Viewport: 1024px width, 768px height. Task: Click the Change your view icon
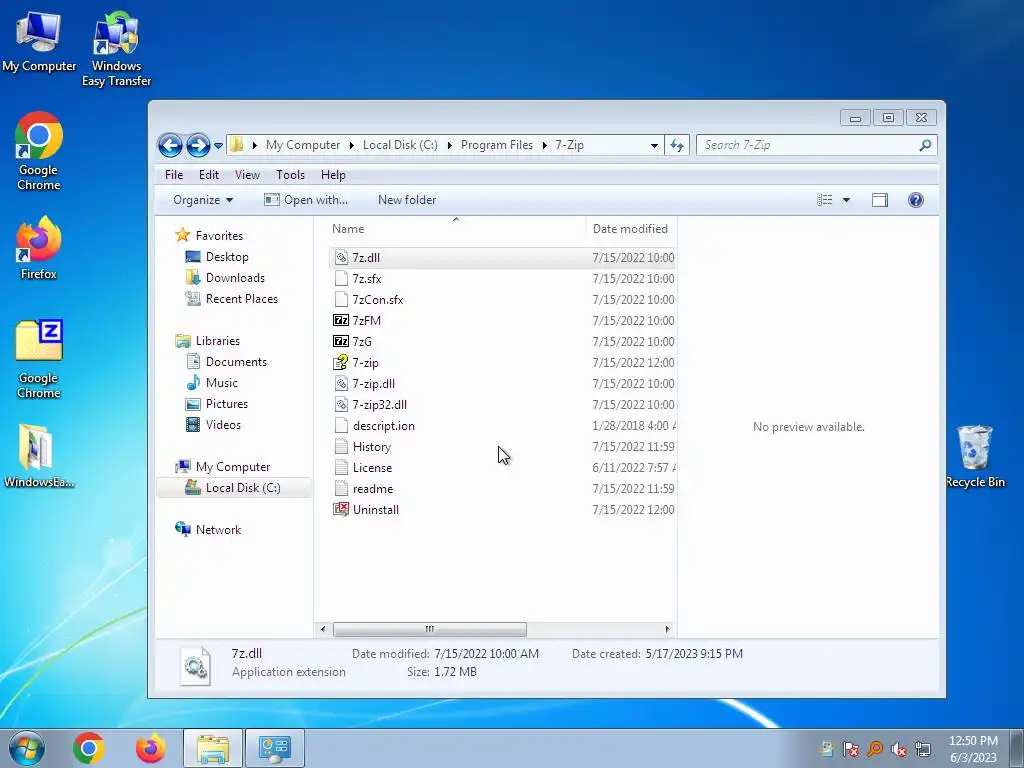(825, 200)
